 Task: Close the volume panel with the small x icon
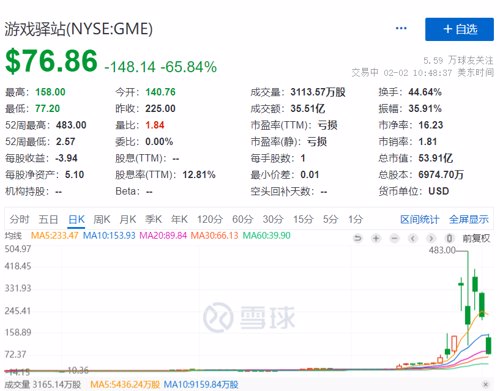click(486, 384)
